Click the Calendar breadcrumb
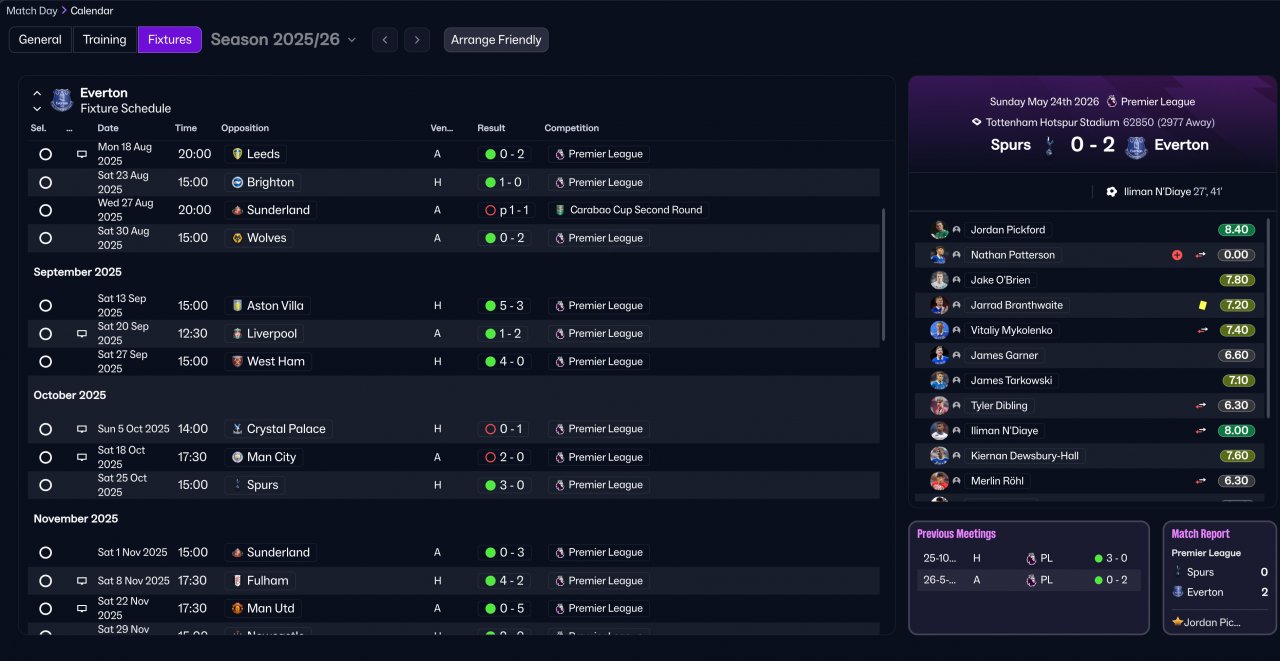Screen dimensions: 1280x661 [92, 11]
